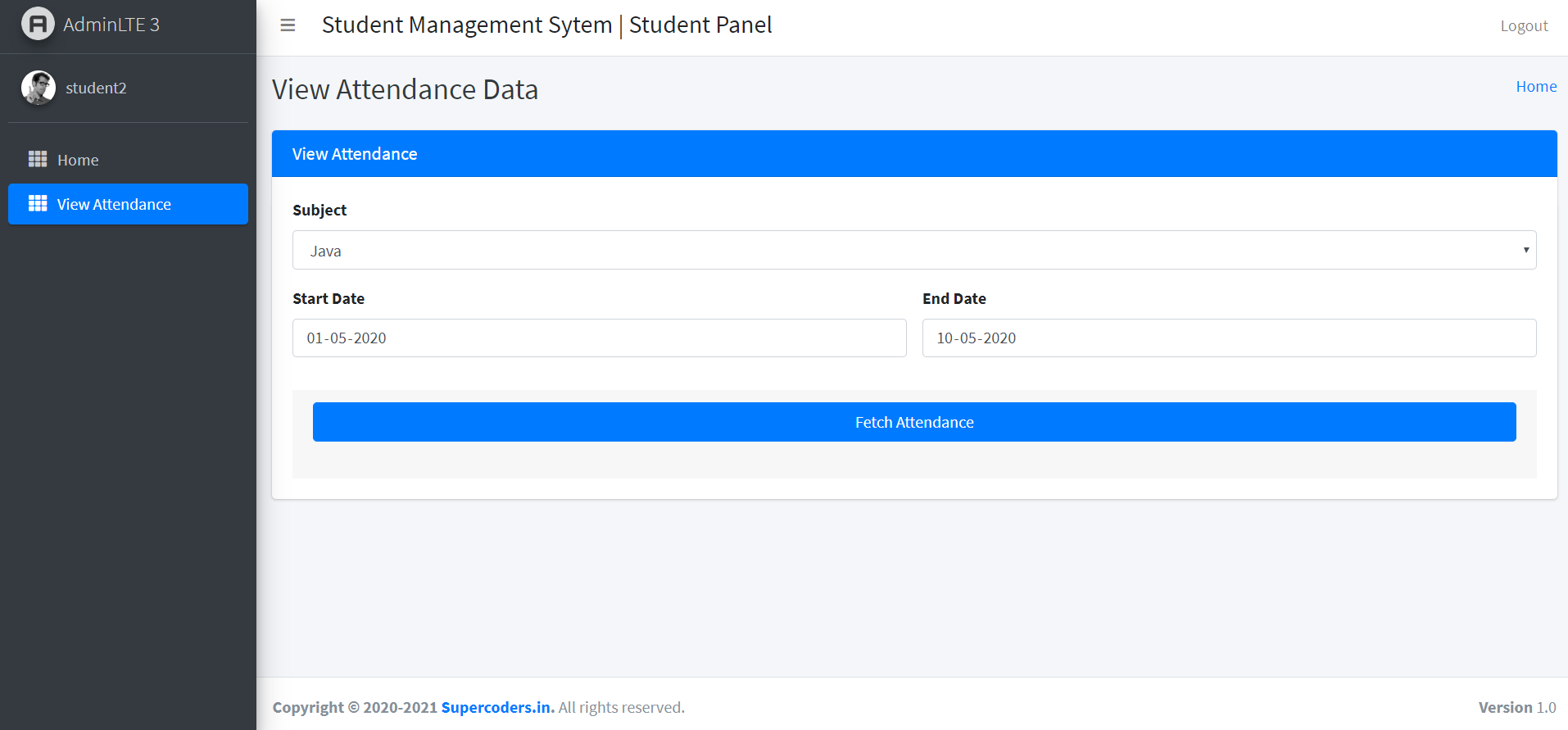Click the End Date label
The height and width of the screenshot is (730, 1568).
[954, 299]
